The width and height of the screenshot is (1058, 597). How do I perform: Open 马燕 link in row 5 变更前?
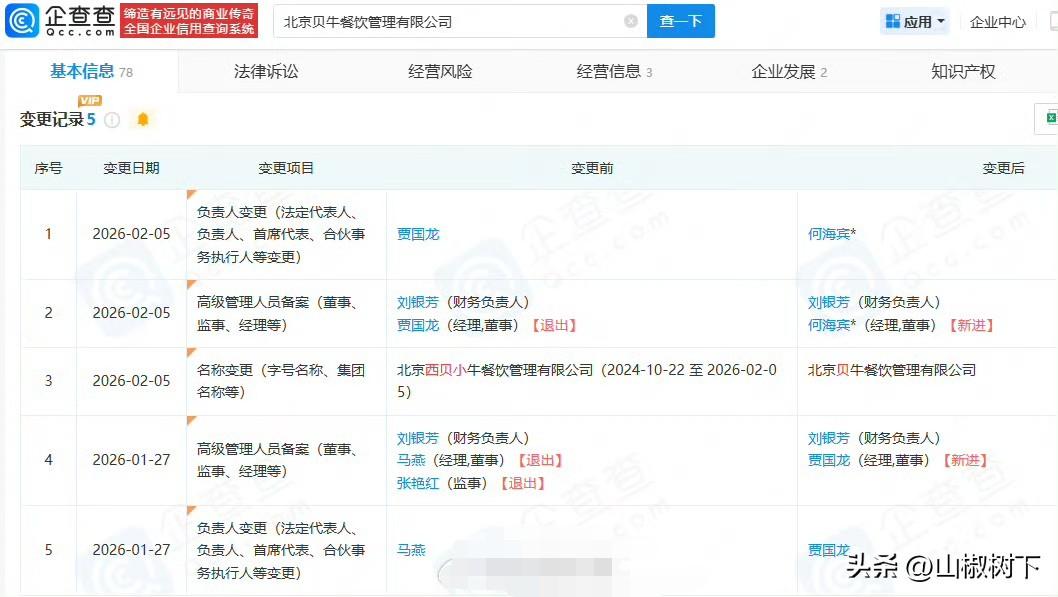click(x=411, y=550)
